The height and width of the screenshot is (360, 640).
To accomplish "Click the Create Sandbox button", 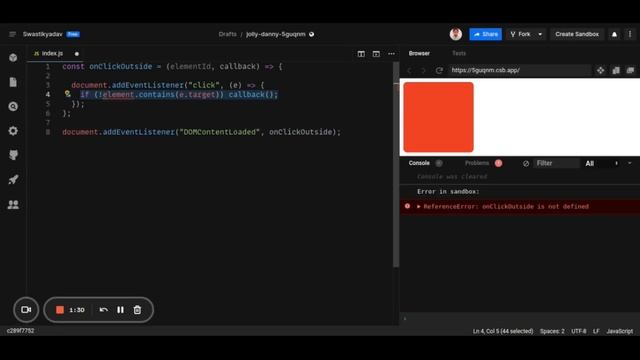I will (577, 34).
